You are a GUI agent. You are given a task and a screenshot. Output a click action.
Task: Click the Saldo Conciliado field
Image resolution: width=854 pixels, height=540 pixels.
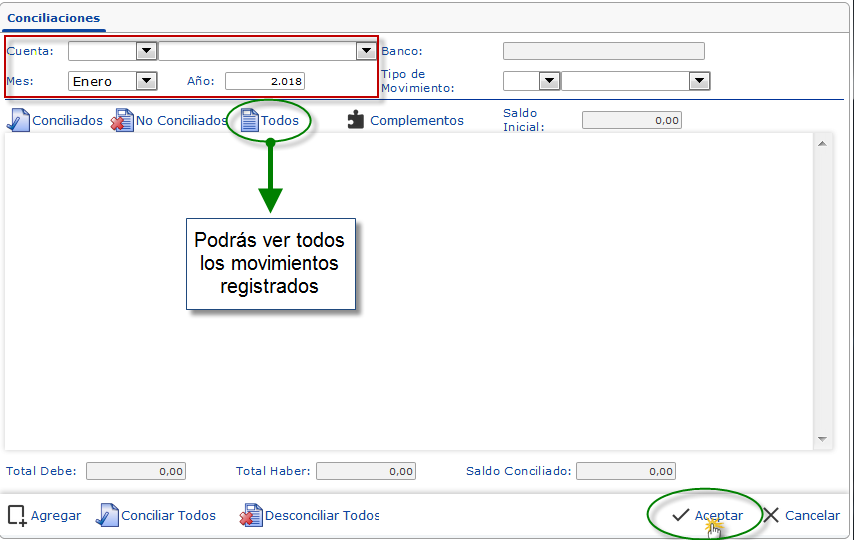click(x=626, y=471)
